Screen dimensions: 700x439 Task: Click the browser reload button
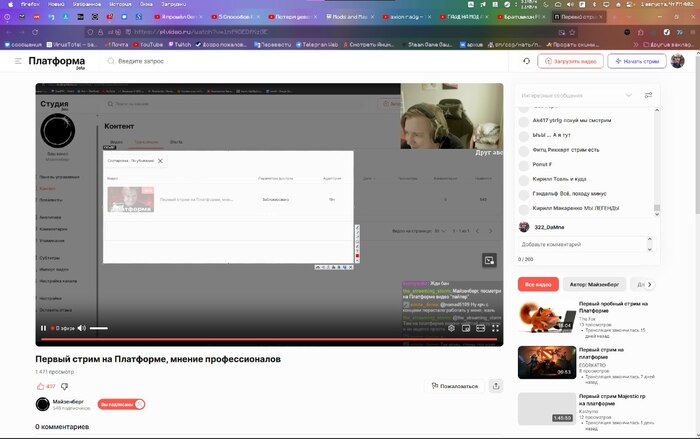click(35, 32)
